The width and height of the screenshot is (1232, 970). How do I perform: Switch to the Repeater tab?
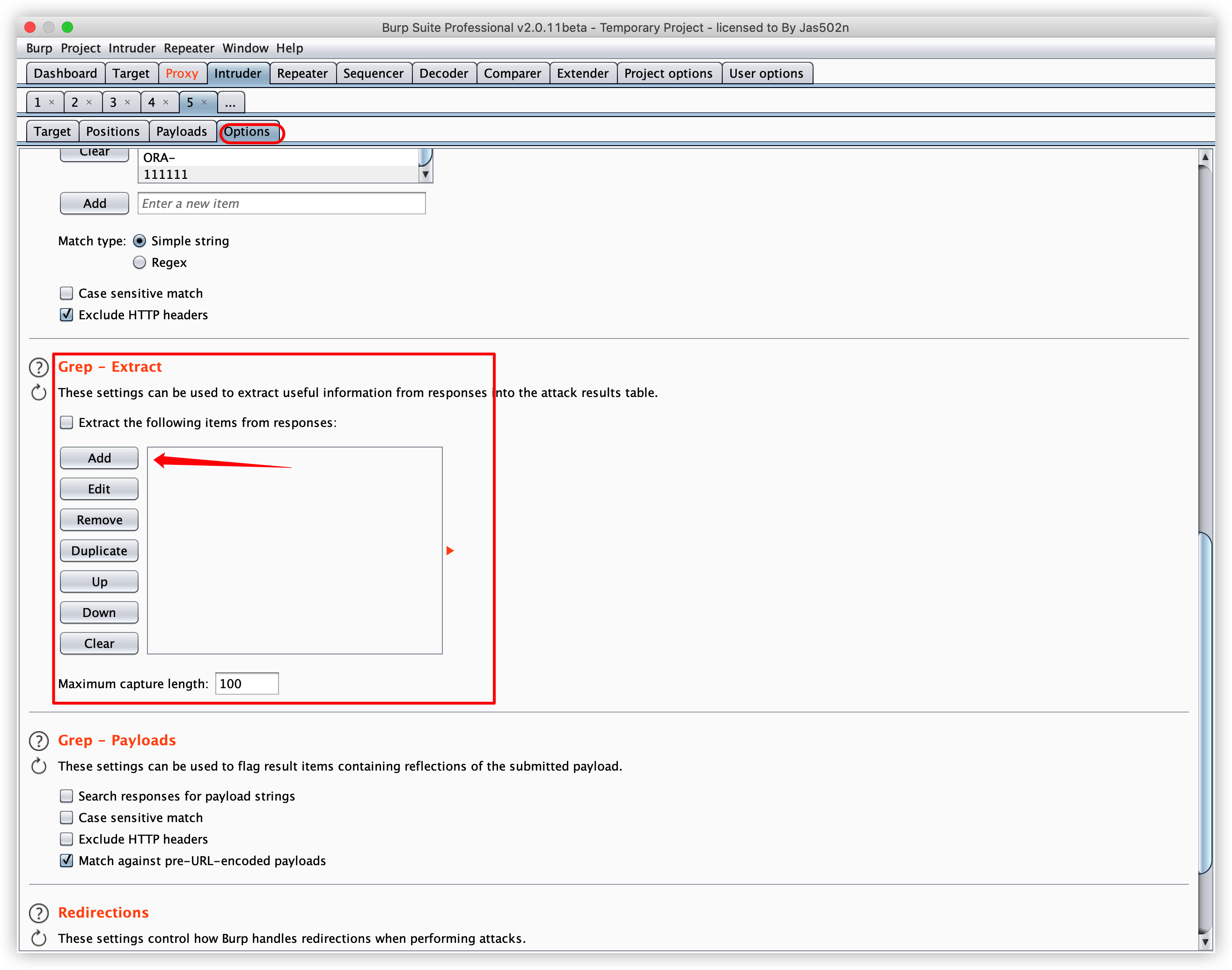pyautogui.click(x=302, y=73)
